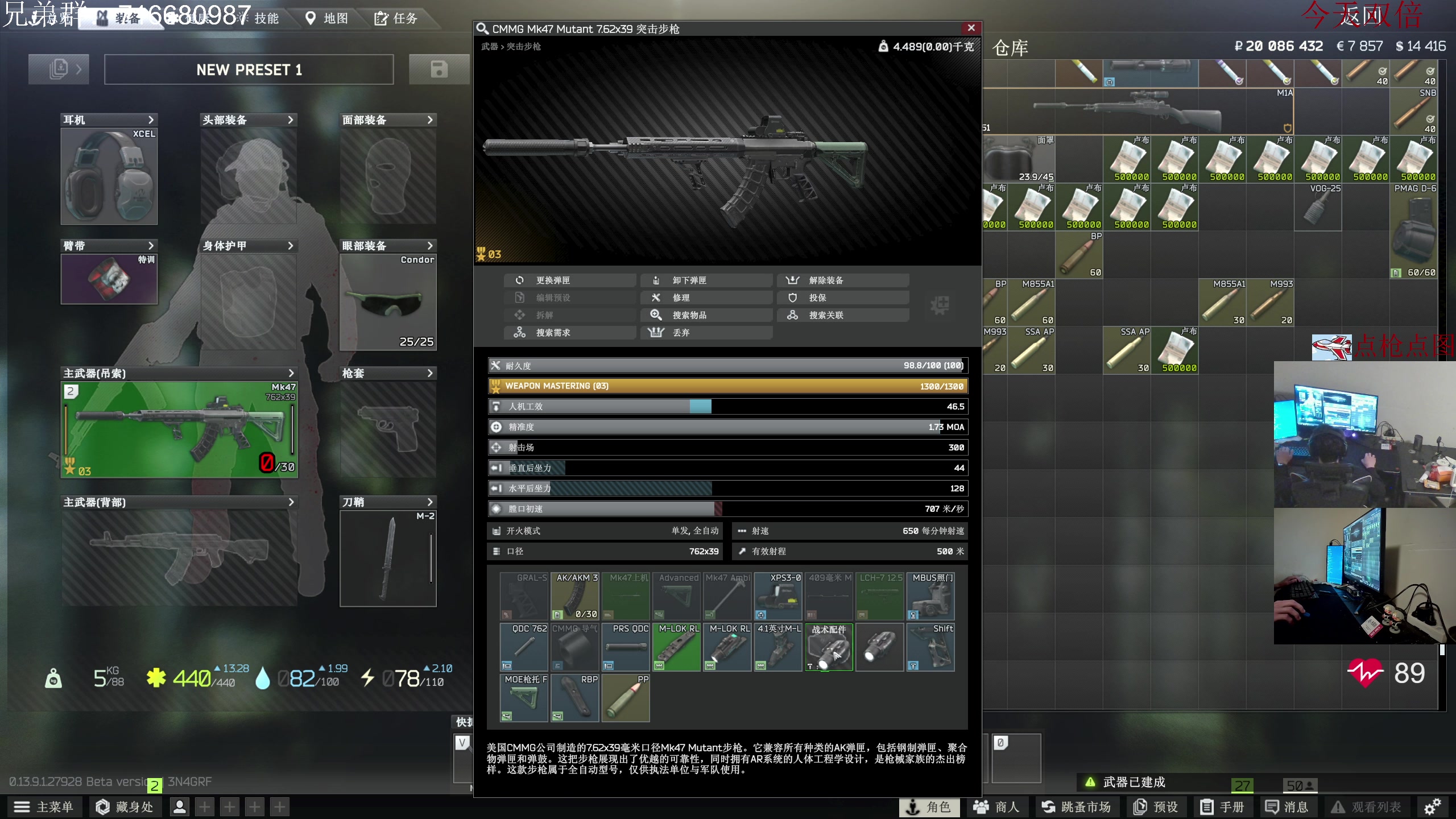Expand the 身体护甲 body armor slot options
This screenshot has width=1456, height=819.
[291, 246]
